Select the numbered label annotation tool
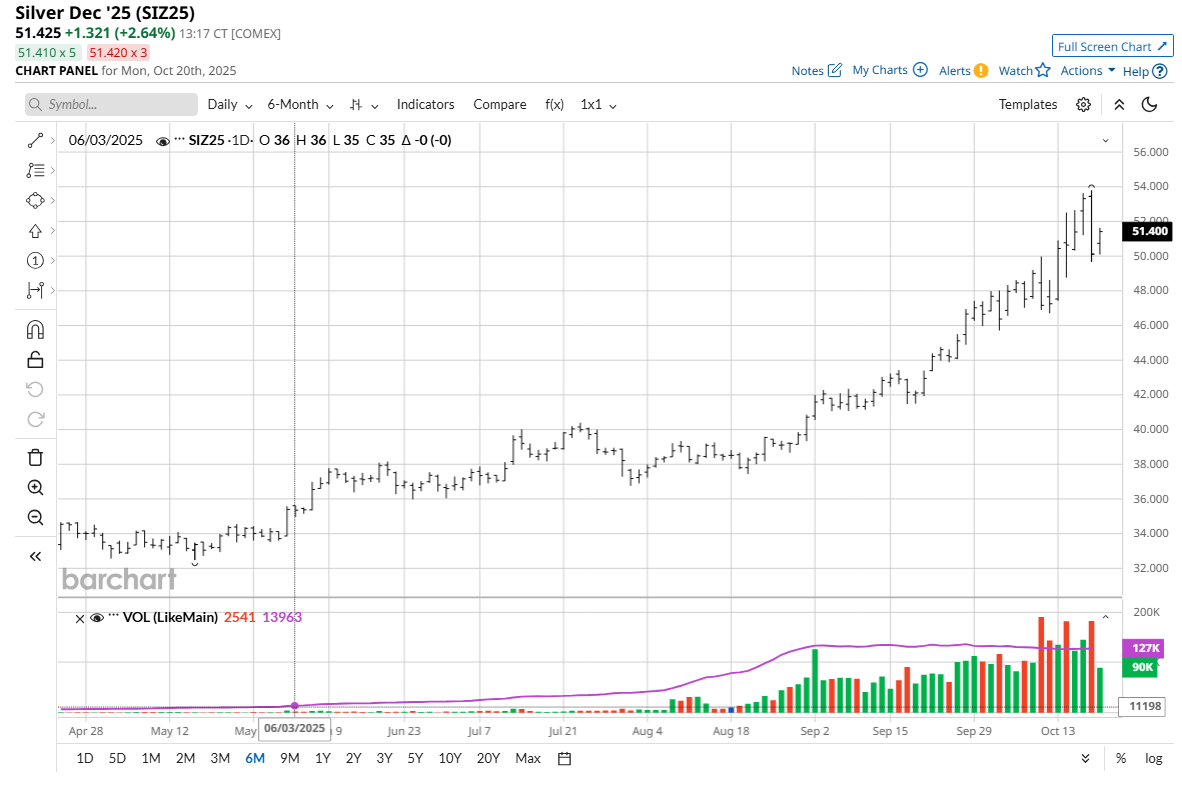 (x=35, y=261)
